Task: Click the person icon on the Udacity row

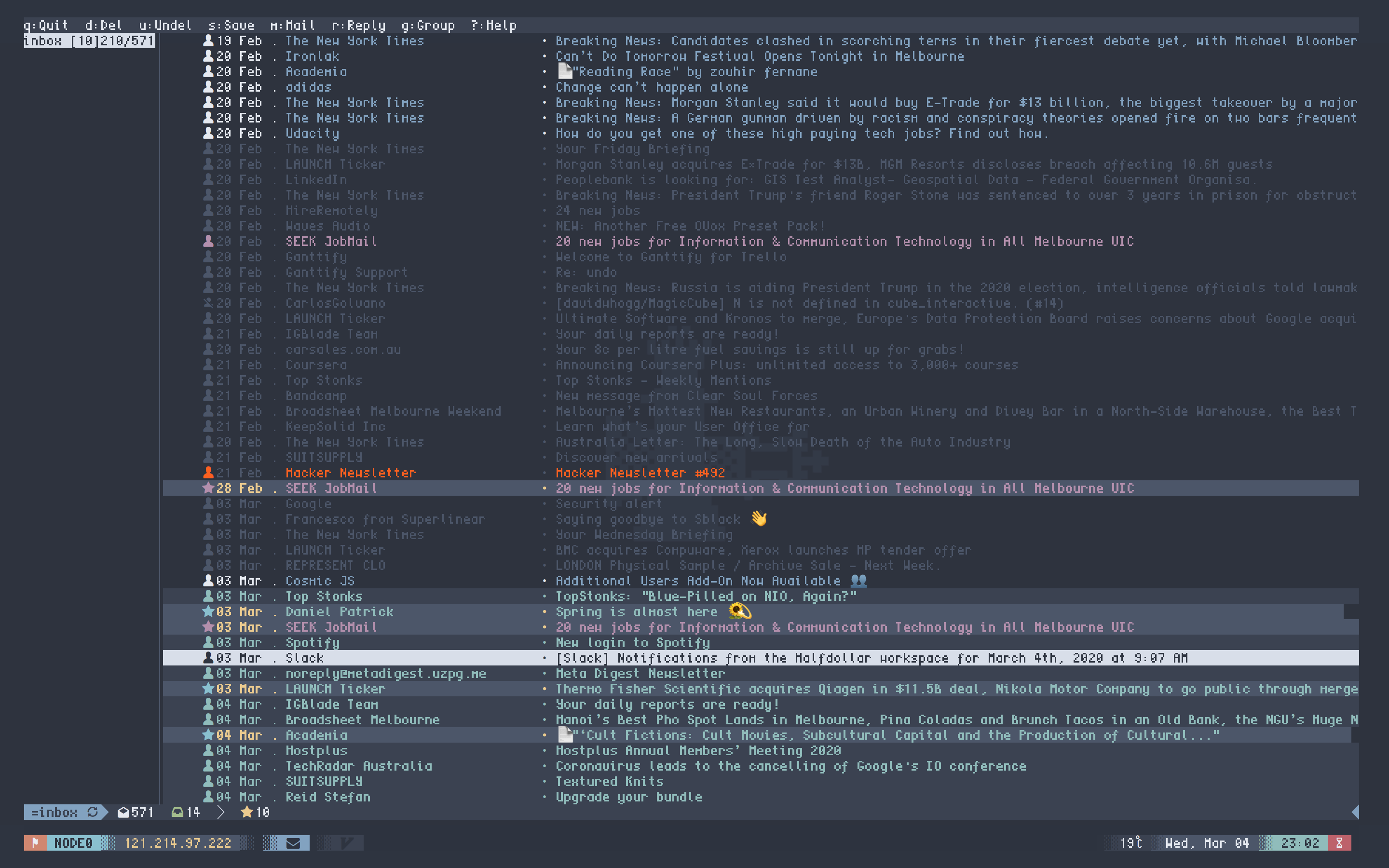Action: coord(208,133)
